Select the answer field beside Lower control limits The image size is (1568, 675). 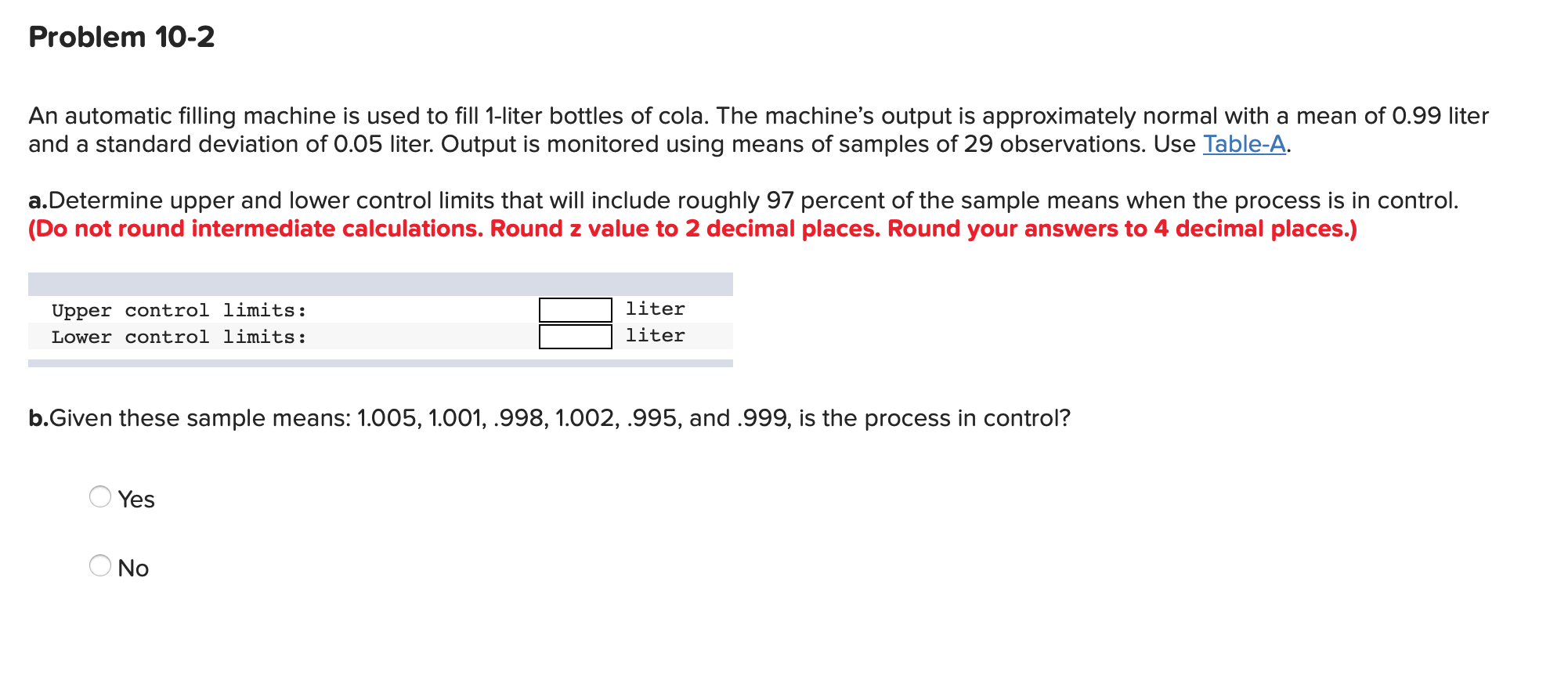[576, 335]
